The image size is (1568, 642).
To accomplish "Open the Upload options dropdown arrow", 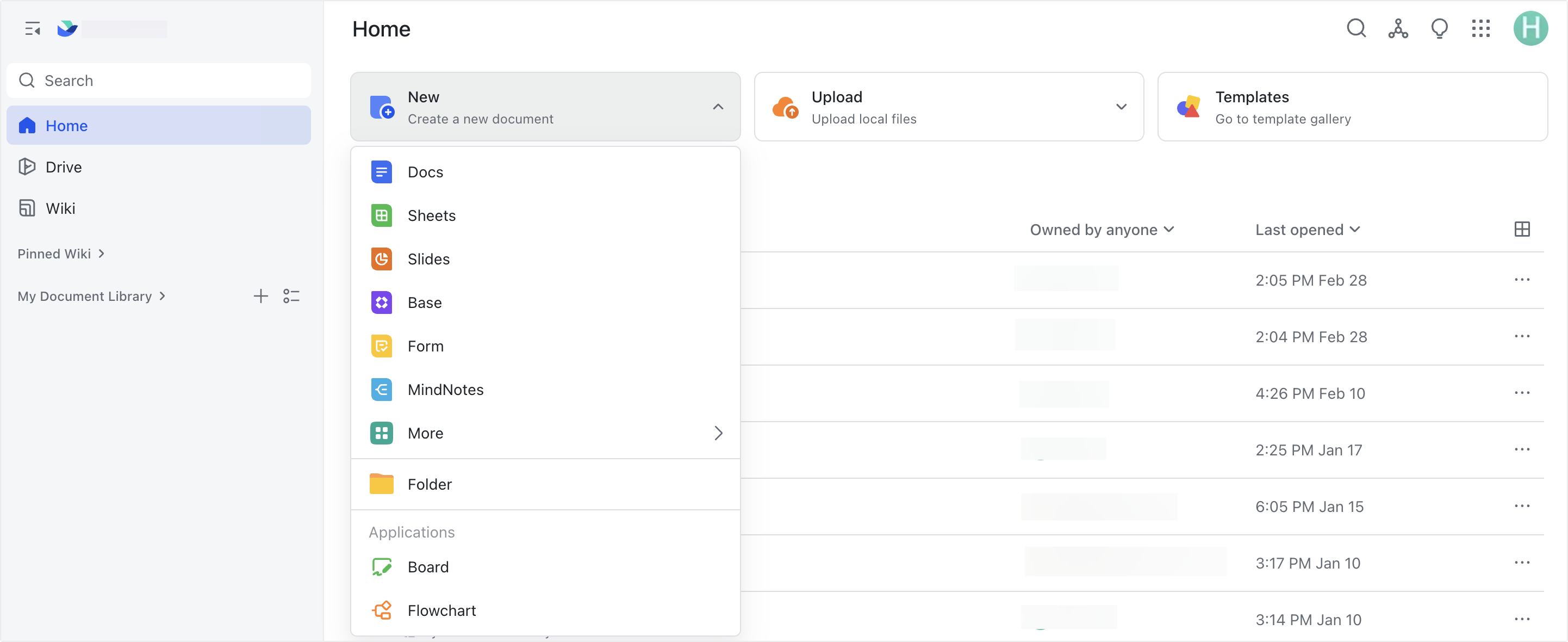I will coord(1121,107).
